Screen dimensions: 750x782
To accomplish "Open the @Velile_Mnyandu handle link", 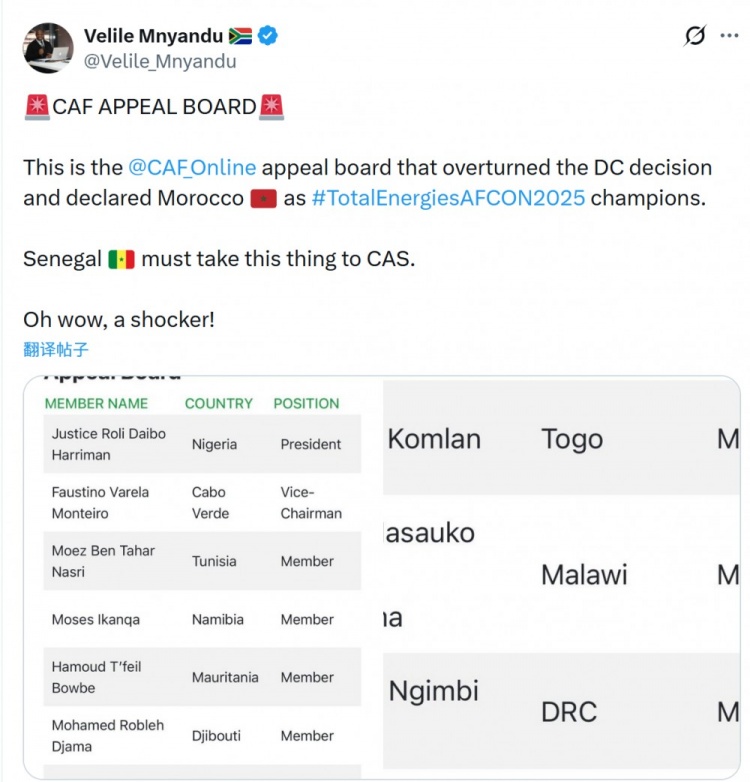I will (x=160, y=61).
